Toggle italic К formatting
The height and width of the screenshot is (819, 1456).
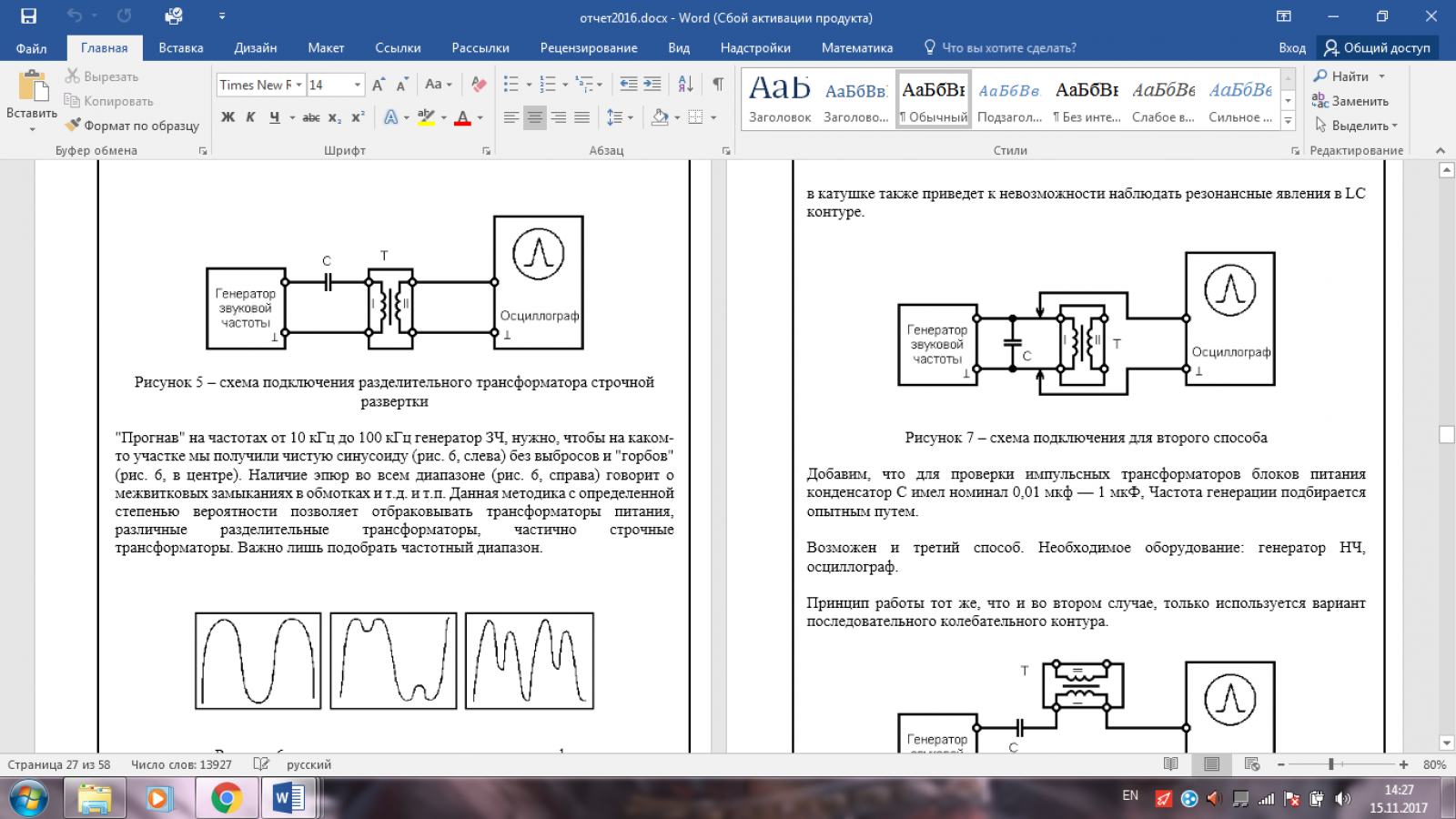(250, 117)
